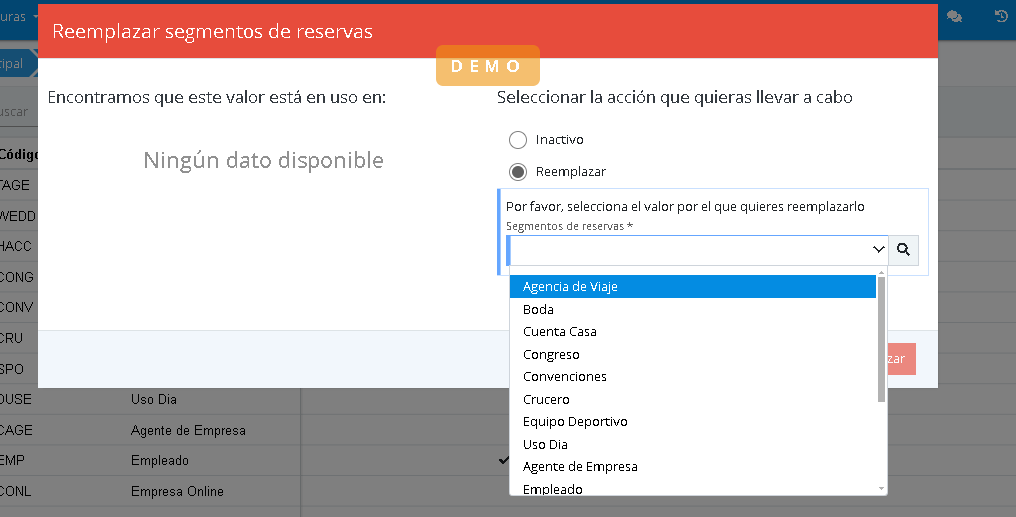This screenshot has height=517, width=1016.
Task: Select the Convenciones list entry
Action: click(564, 377)
